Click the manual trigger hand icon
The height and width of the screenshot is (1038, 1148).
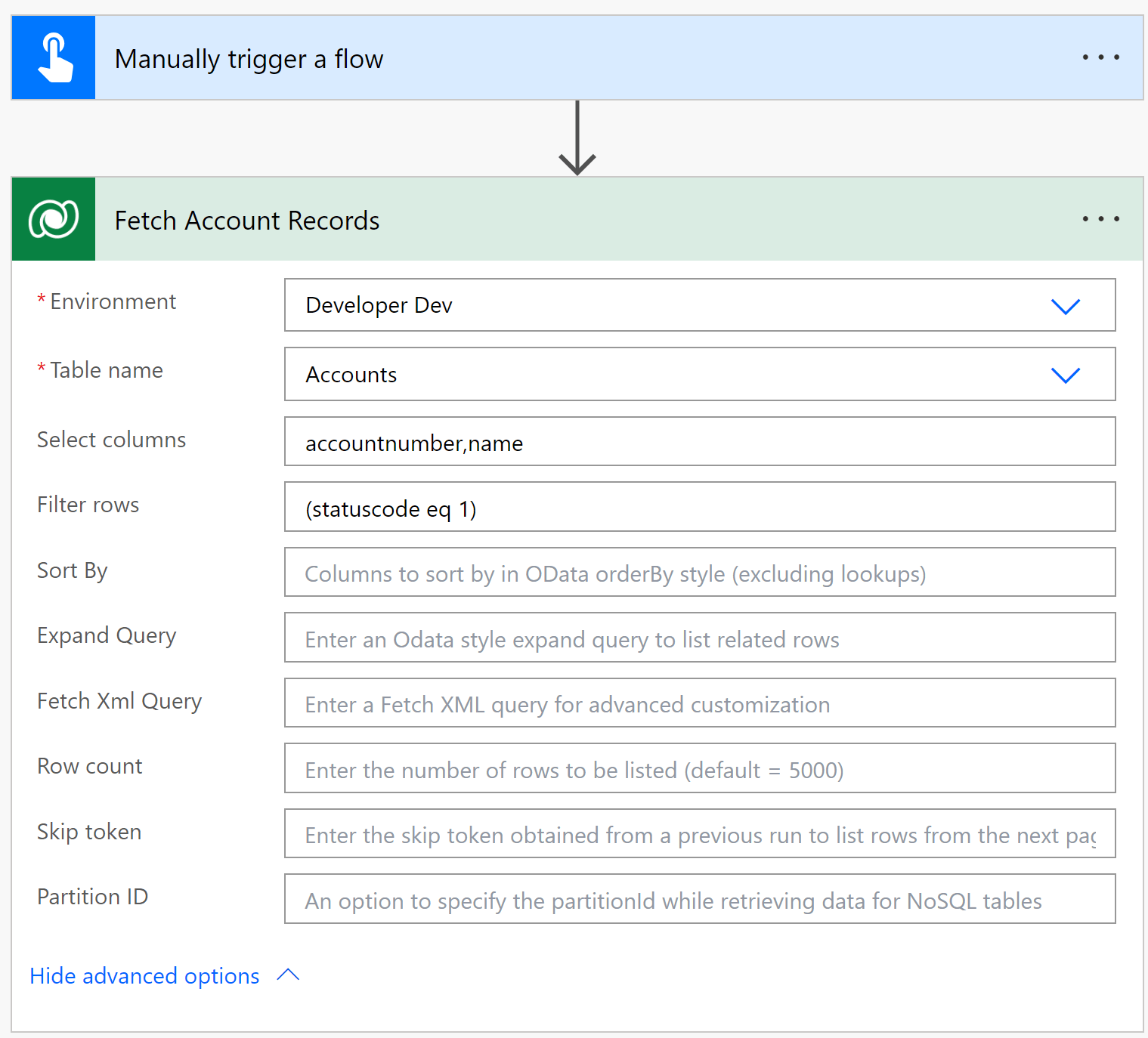[54, 57]
